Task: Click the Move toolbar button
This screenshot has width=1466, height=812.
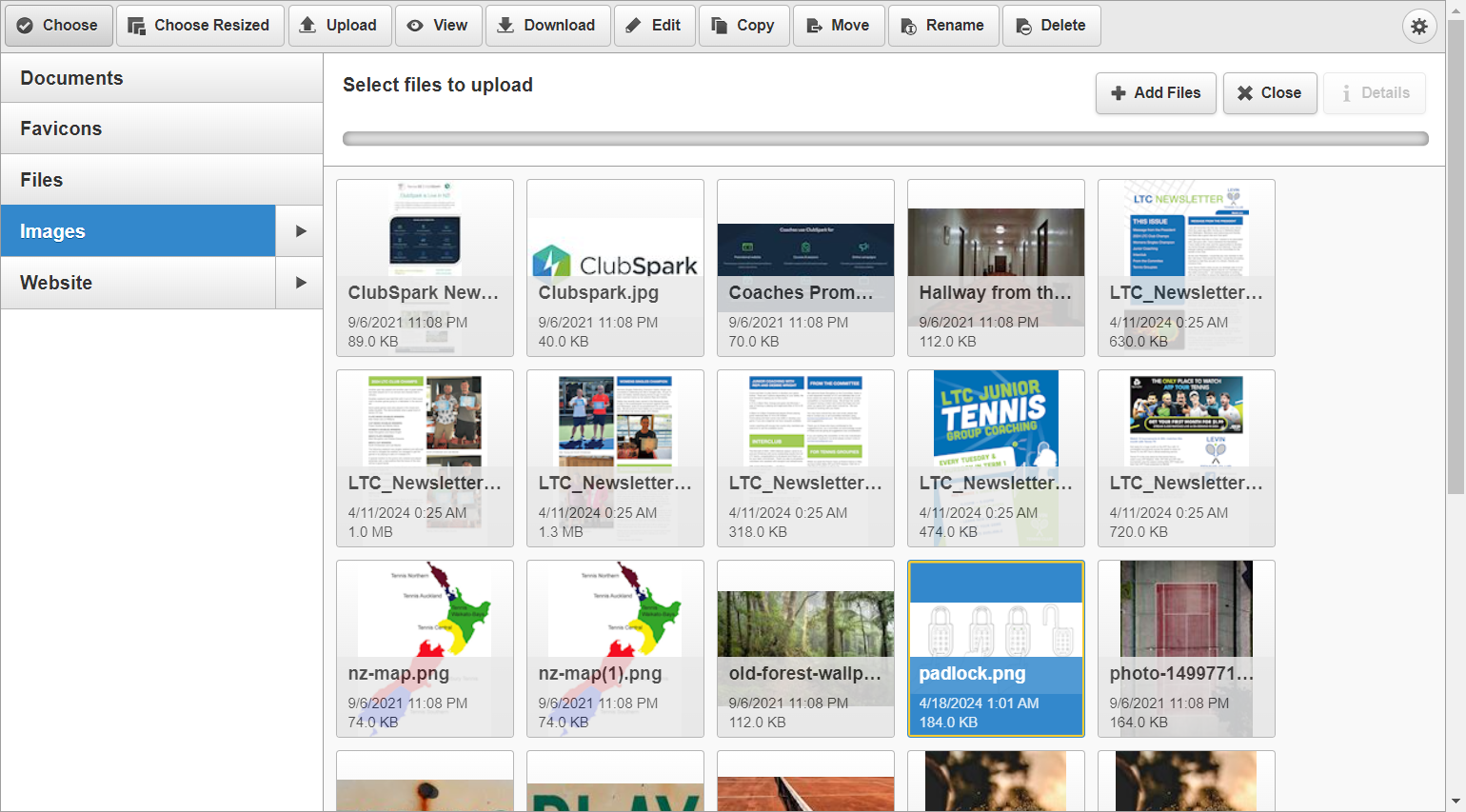Action: [839, 26]
